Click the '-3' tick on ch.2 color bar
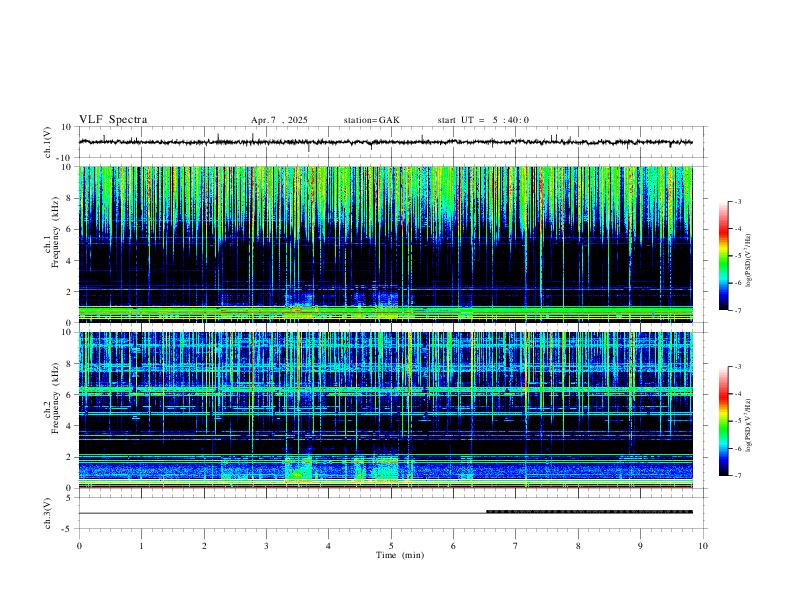Image resolution: width=792 pixels, height=612 pixels. (737, 367)
